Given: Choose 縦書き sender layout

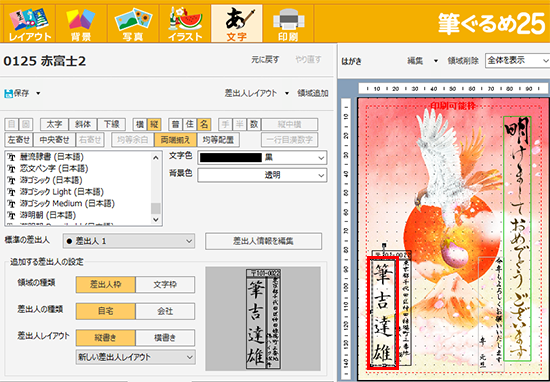Looking at the screenshot, I should 106,337.
